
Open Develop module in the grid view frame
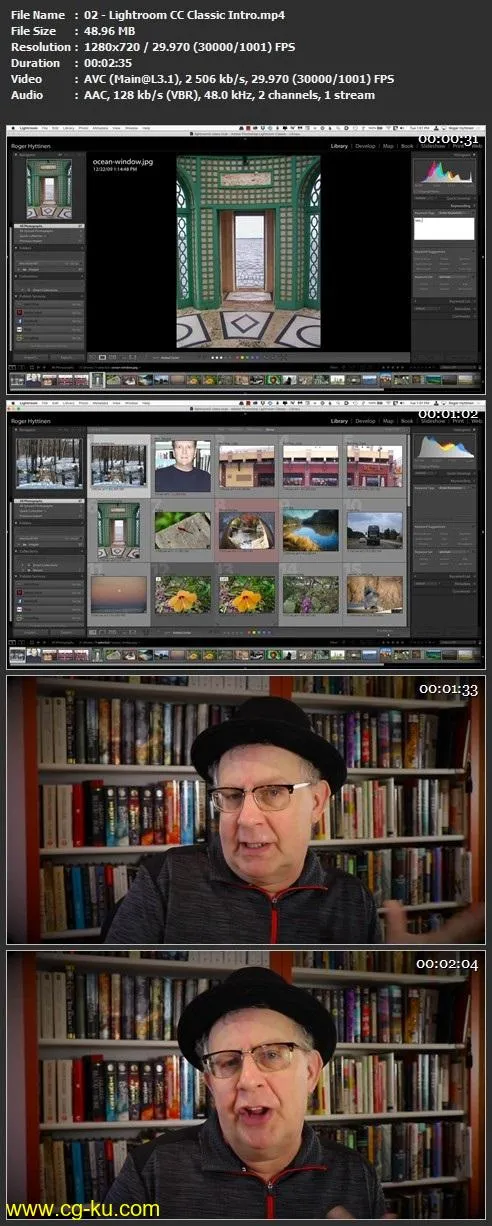pyautogui.click(x=365, y=421)
